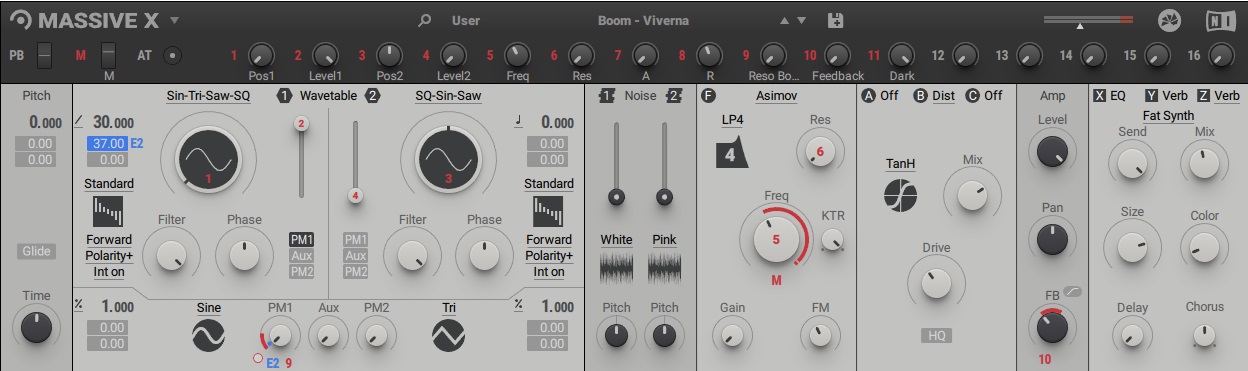Click the oscillator 1 wavetable position display
This screenshot has width=1248, height=371.
[208, 159]
